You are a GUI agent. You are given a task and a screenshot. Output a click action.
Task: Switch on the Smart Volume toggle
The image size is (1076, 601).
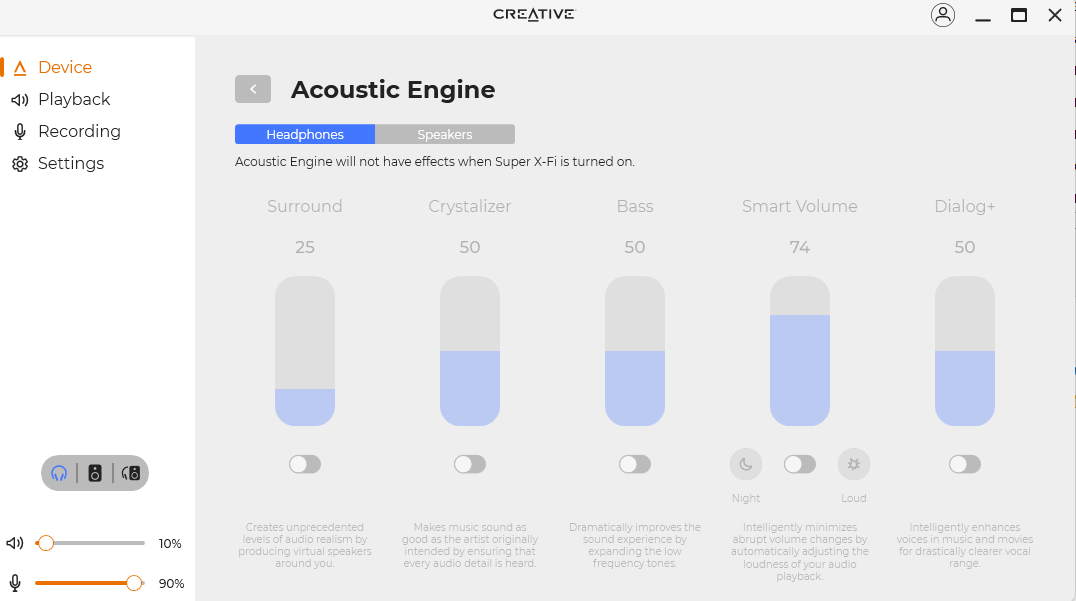tap(800, 464)
